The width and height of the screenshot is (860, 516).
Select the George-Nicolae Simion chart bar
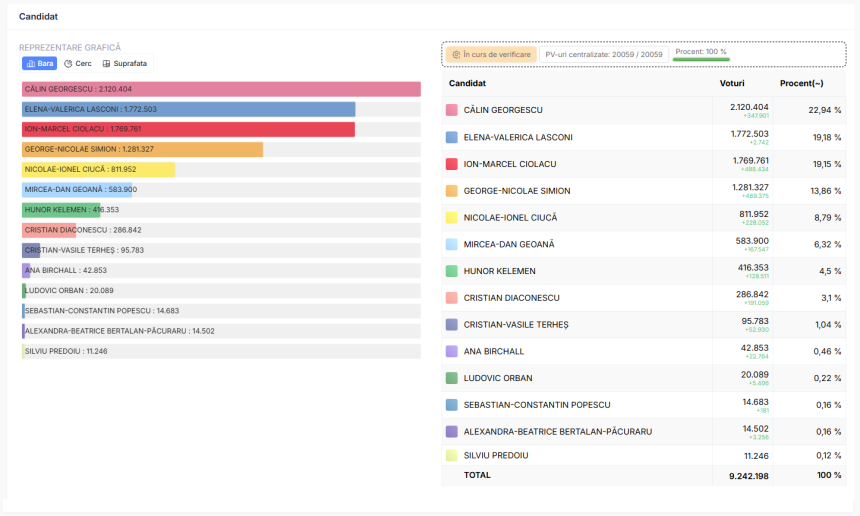[x=143, y=149]
